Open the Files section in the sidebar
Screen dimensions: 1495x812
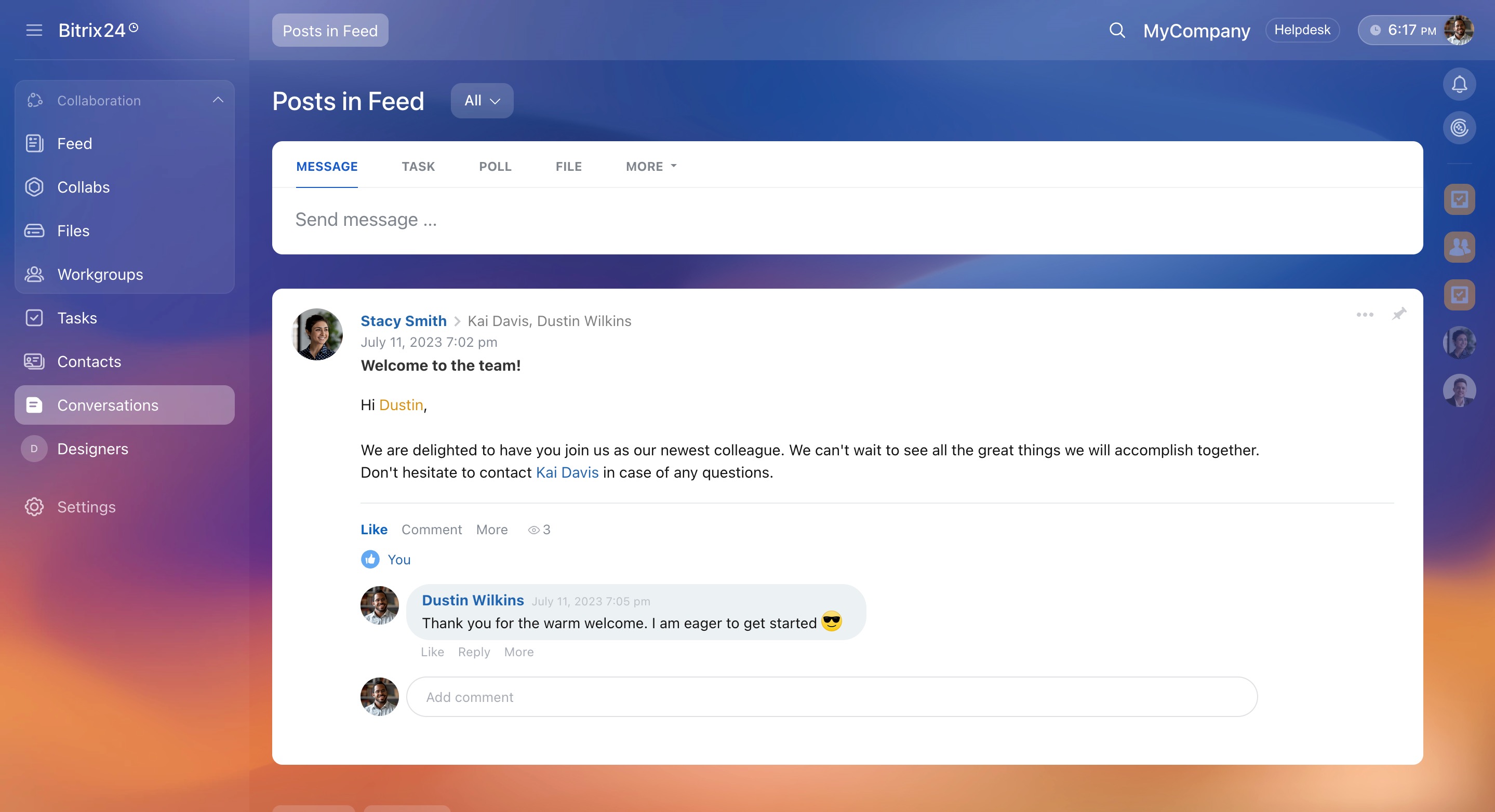73,231
